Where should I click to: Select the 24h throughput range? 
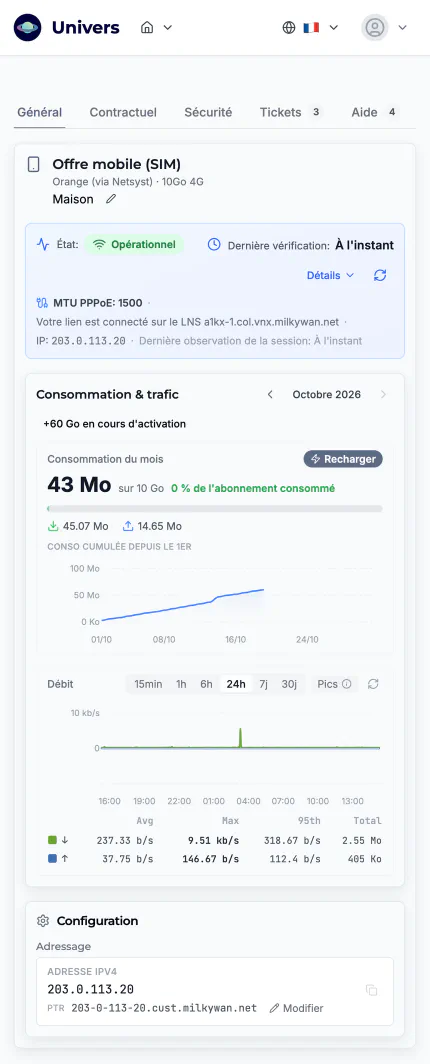click(236, 684)
